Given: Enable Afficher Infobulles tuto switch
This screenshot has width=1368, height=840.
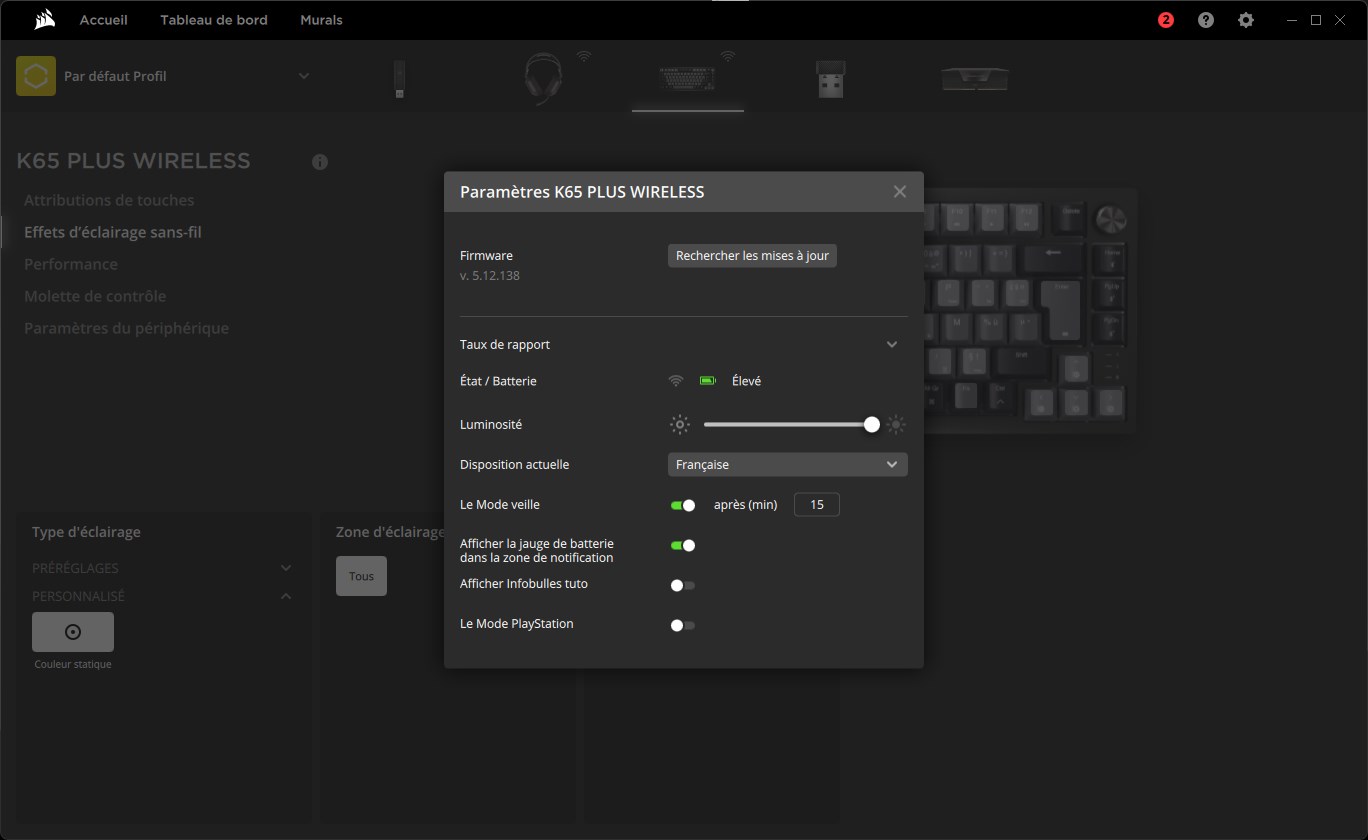Looking at the screenshot, I should pos(683,585).
